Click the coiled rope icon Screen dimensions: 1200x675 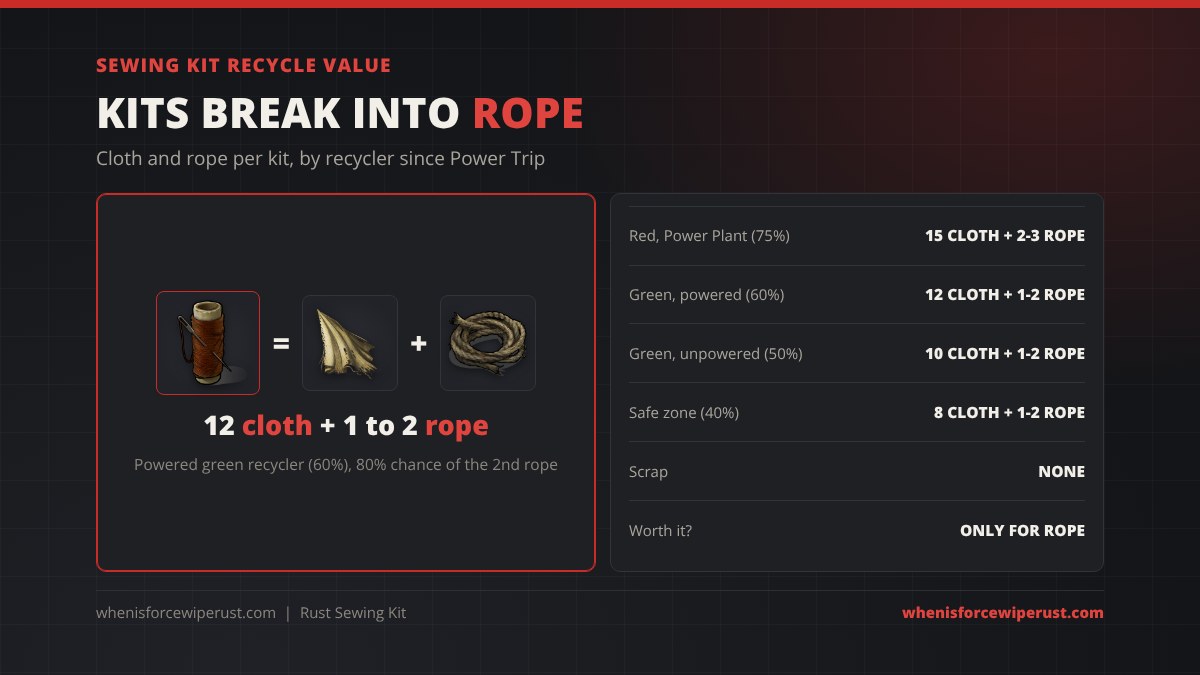point(488,343)
